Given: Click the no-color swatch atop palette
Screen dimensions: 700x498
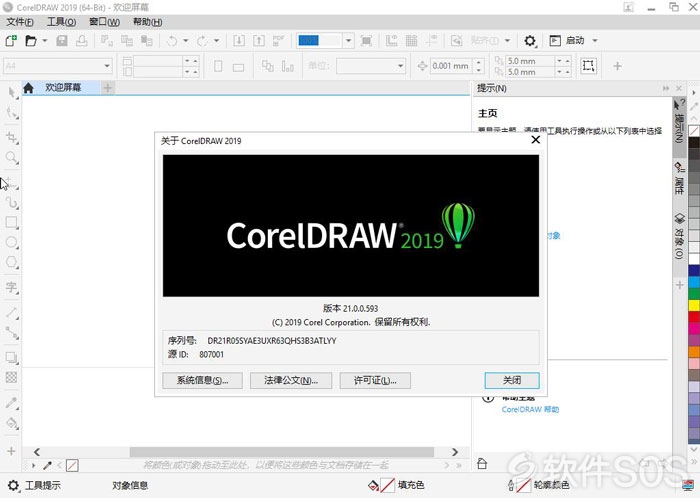Looking at the screenshot, I should (694, 131).
